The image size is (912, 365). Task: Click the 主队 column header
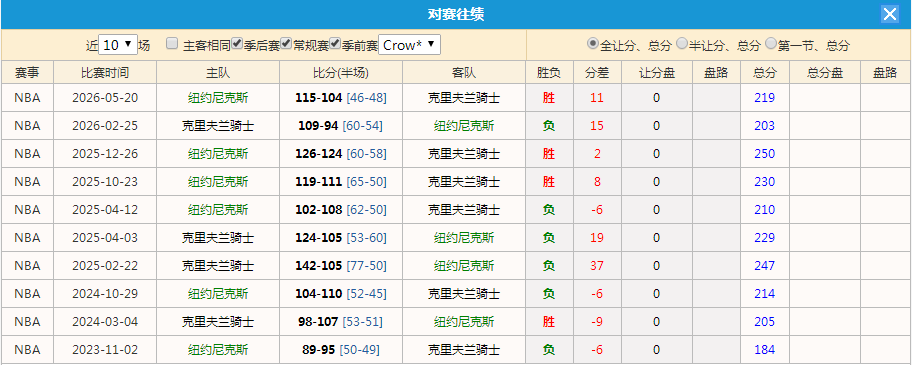click(218, 73)
